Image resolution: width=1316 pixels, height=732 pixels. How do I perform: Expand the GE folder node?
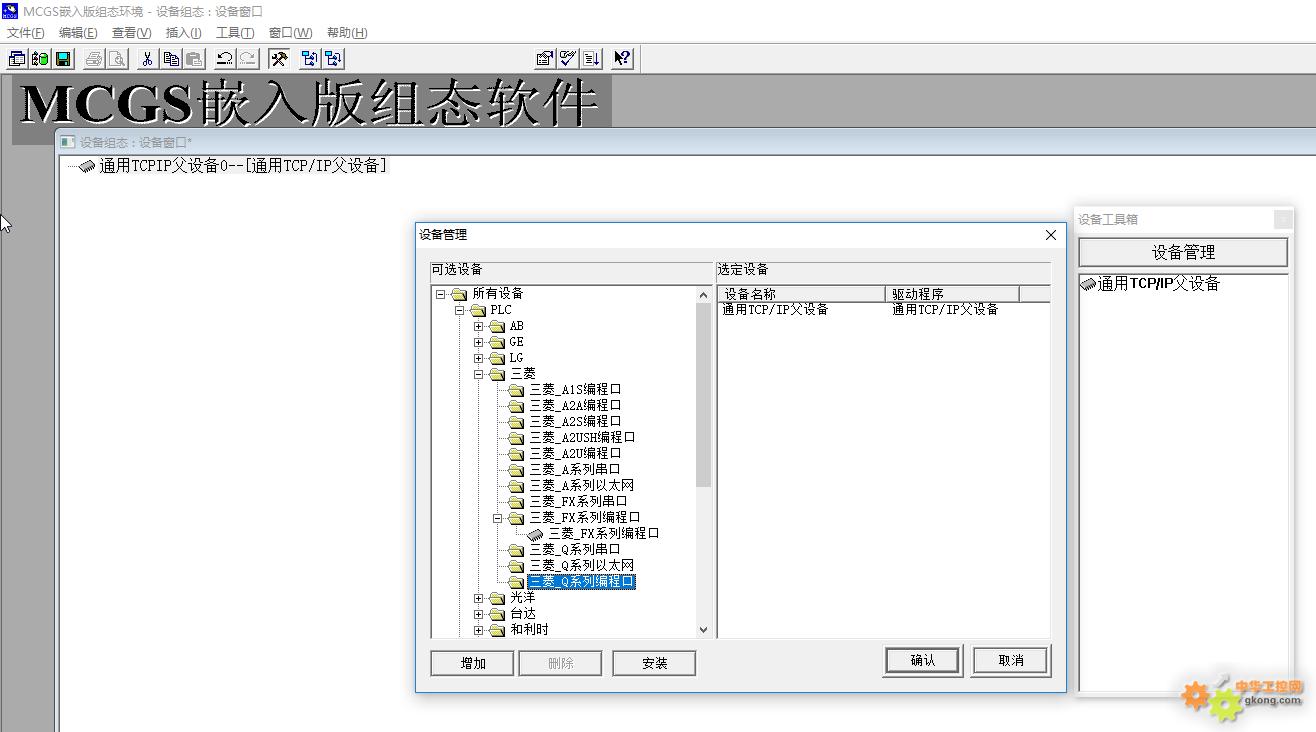(x=479, y=342)
